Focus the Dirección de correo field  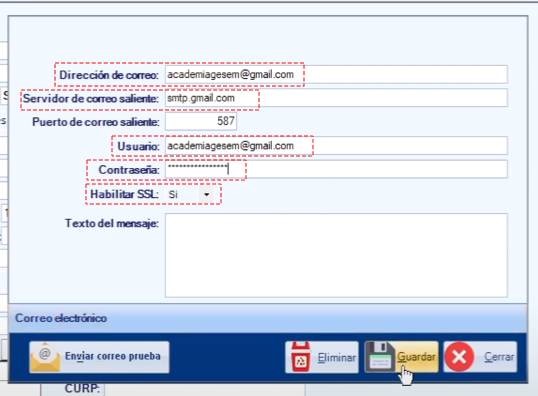tap(336, 74)
